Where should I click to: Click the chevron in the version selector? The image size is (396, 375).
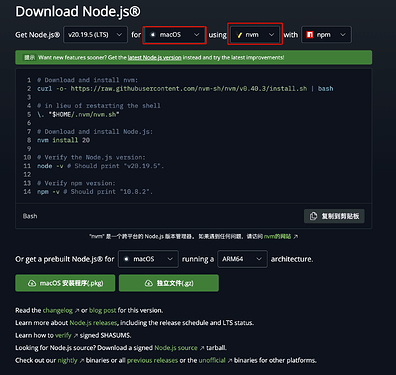[x=119, y=35]
